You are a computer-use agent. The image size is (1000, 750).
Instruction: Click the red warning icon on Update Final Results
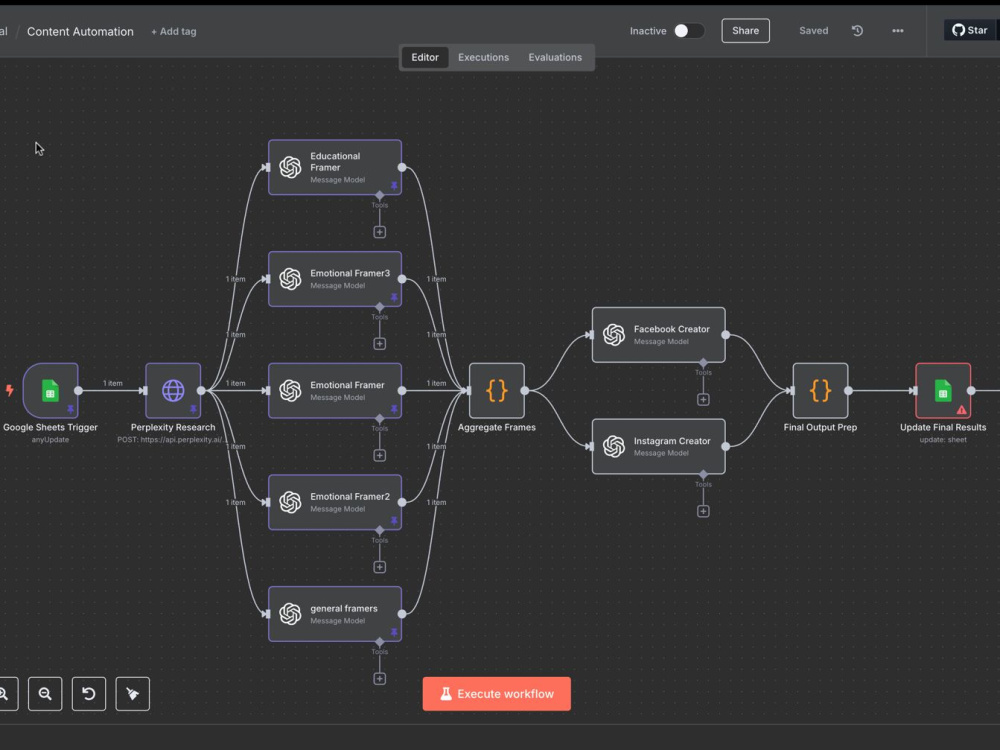click(961, 409)
